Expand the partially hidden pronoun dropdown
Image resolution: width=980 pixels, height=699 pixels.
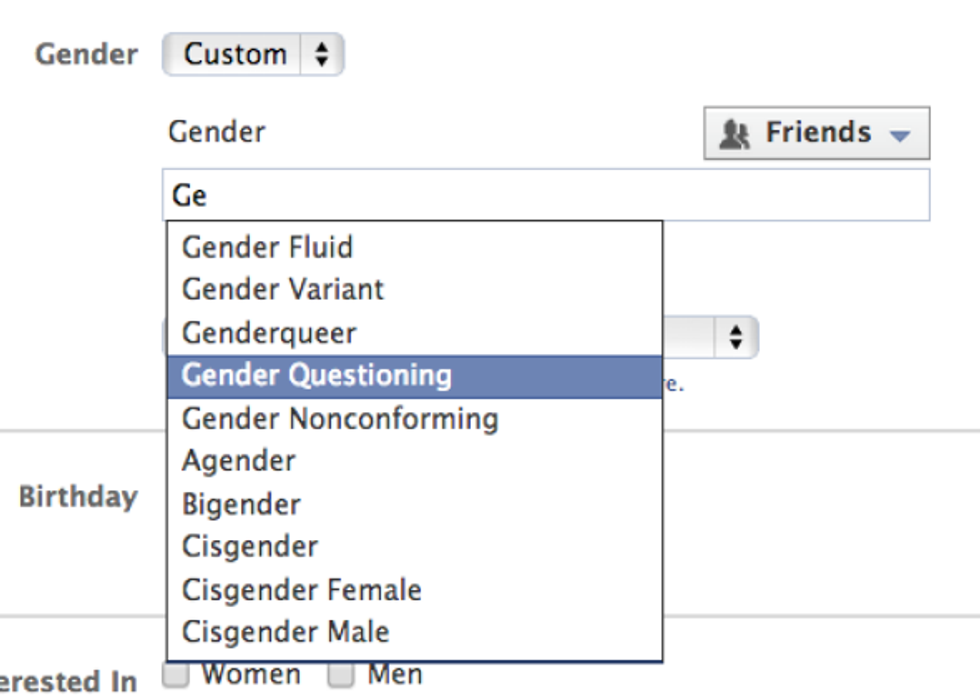tap(736, 338)
